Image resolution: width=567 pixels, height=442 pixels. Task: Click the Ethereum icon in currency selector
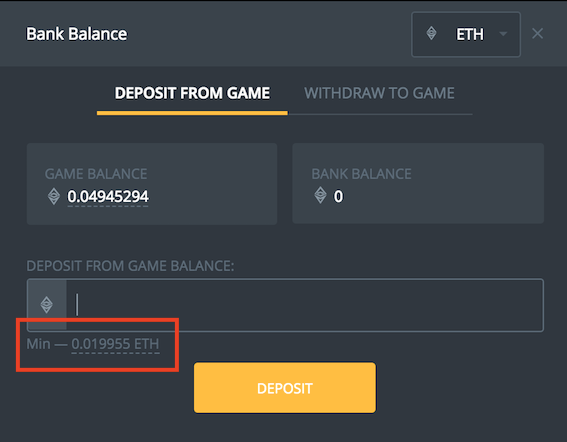click(431, 34)
